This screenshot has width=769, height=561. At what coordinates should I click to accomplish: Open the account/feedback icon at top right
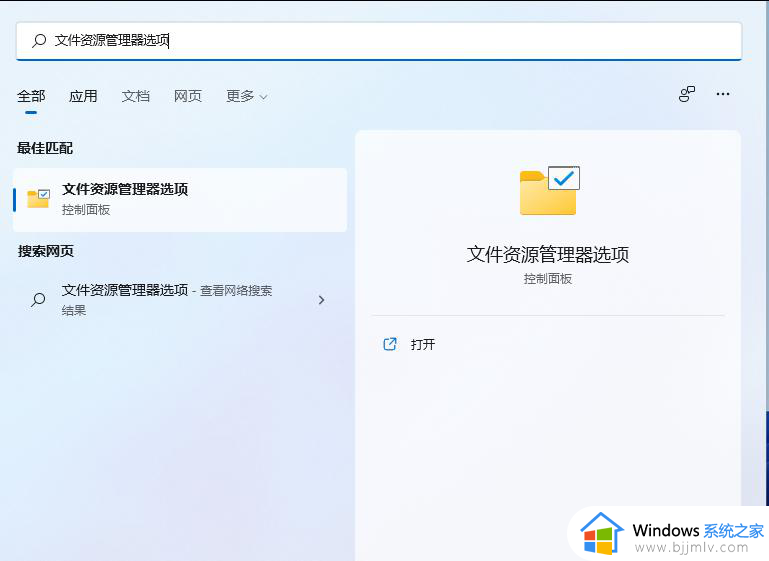coord(687,94)
